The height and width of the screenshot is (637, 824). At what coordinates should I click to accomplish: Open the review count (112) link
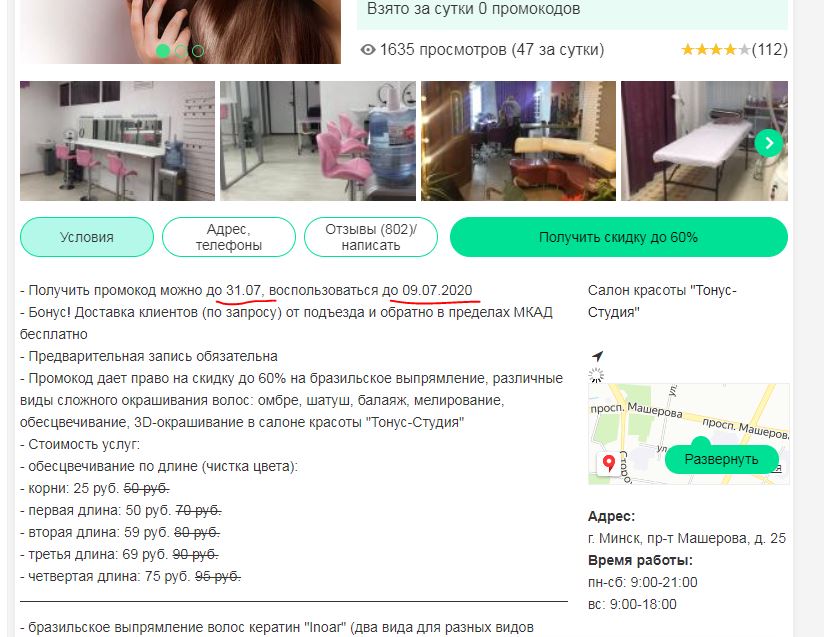coord(770,49)
